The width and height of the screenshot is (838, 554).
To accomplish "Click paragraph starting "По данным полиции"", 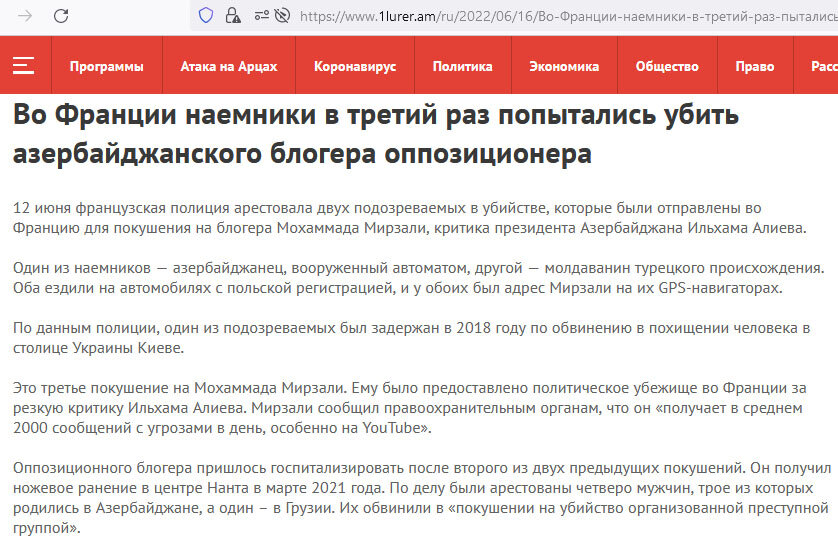I will click(x=412, y=338).
